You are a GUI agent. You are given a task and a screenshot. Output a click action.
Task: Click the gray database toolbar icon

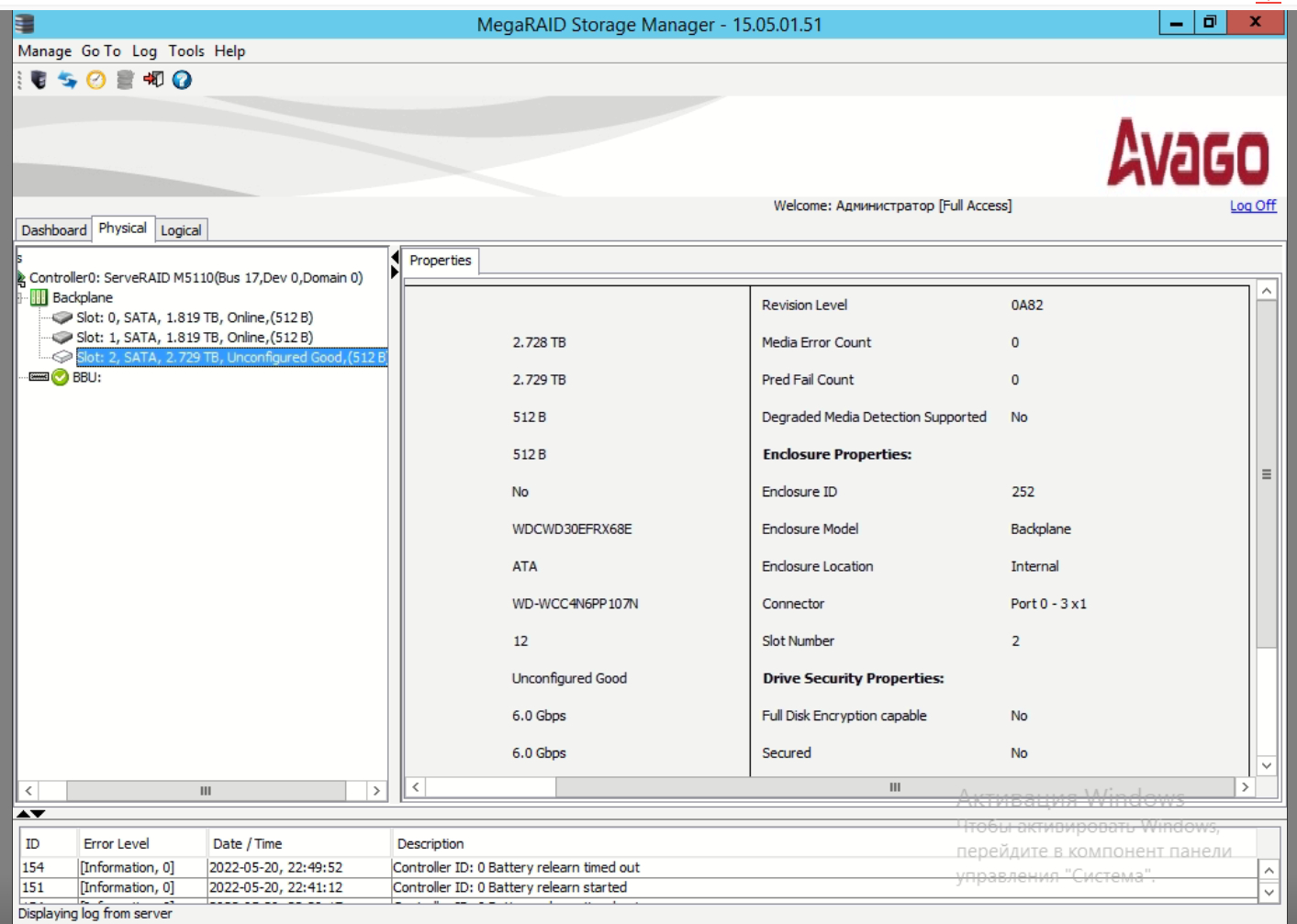(x=125, y=80)
